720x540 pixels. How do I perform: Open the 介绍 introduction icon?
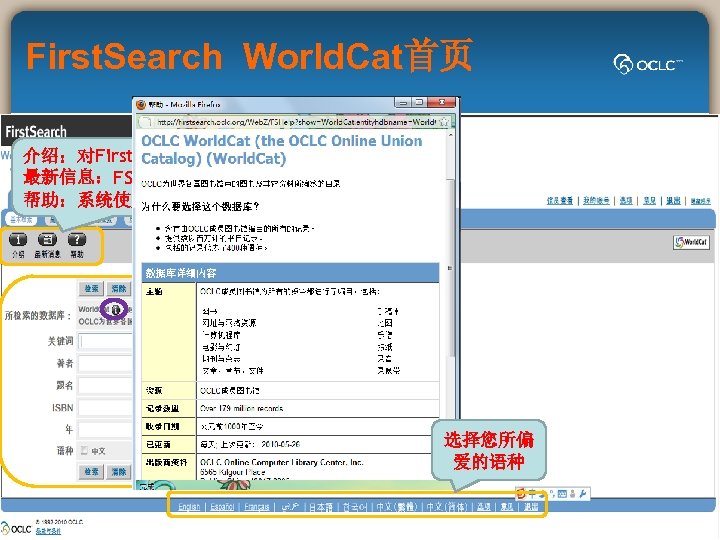coord(18,240)
